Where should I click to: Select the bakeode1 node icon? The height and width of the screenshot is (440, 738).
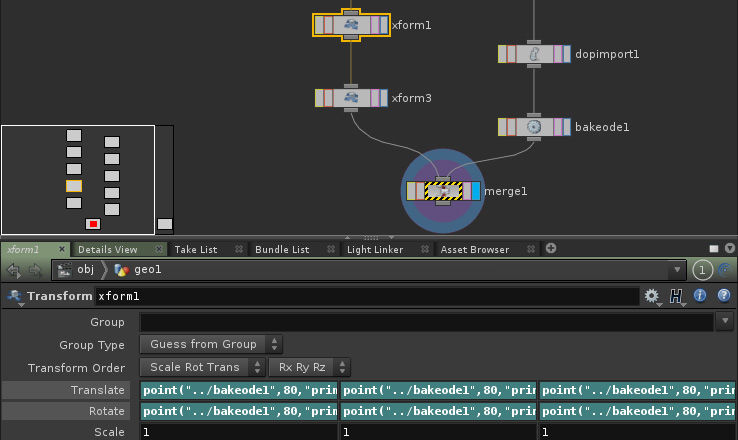pyautogui.click(x=534, y=127)
